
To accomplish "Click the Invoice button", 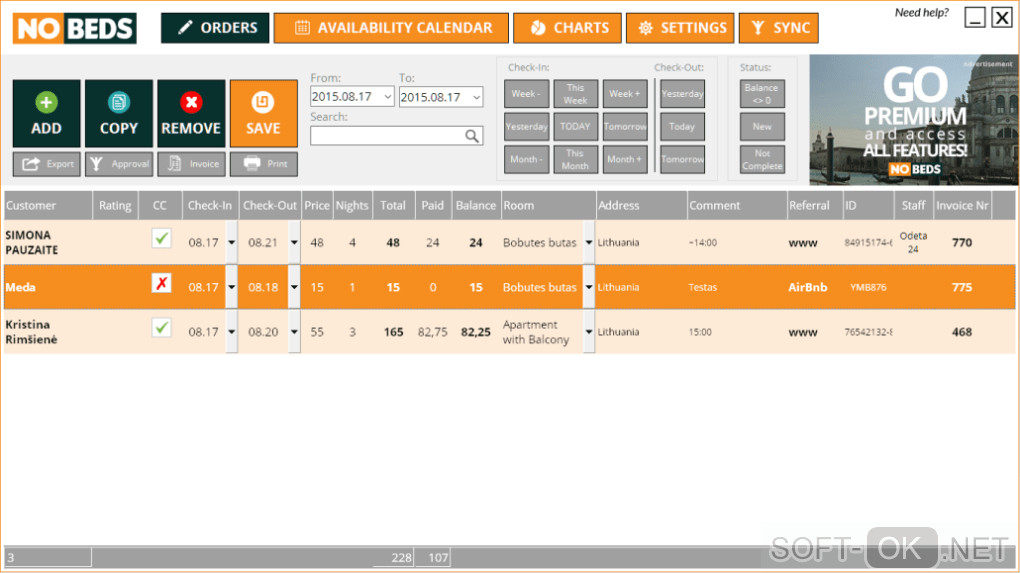I will (191, 164).
